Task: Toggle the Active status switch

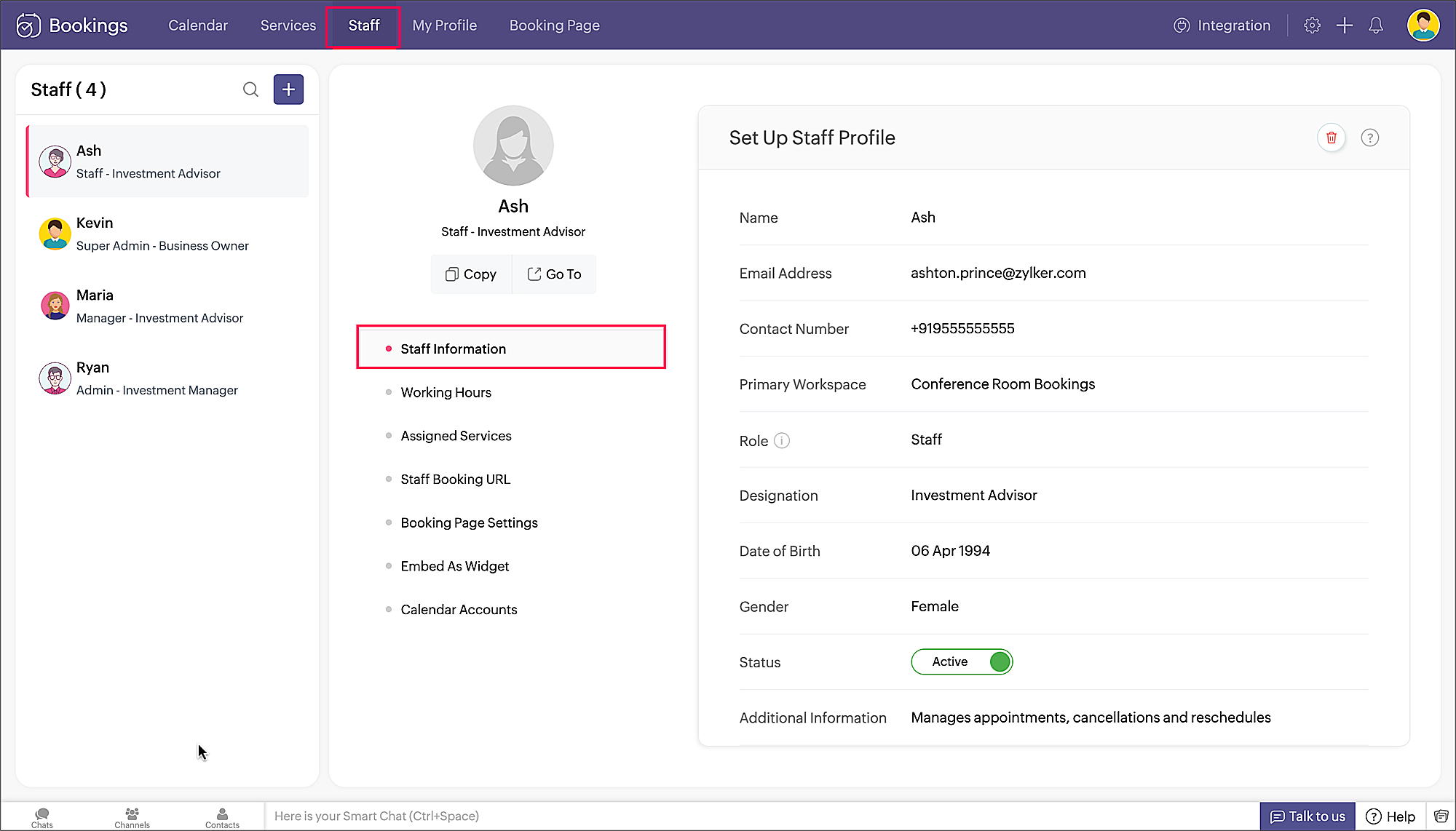Action: point(962,661)
